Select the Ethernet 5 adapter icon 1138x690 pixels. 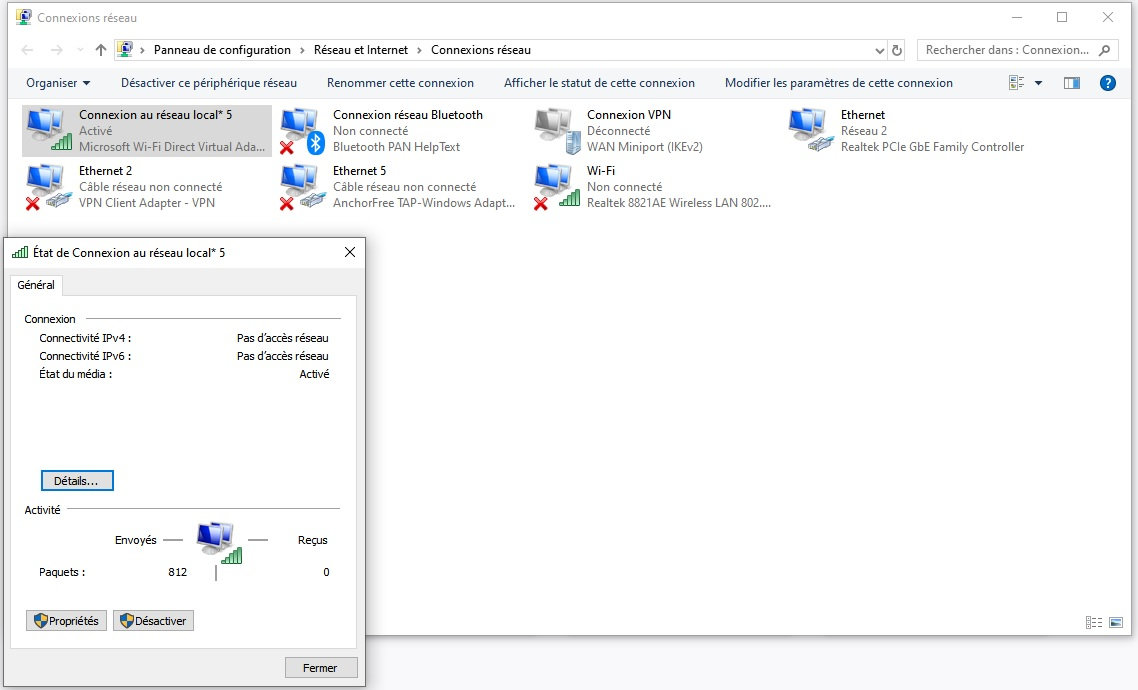pyautogui.click(x=303, y=186)
